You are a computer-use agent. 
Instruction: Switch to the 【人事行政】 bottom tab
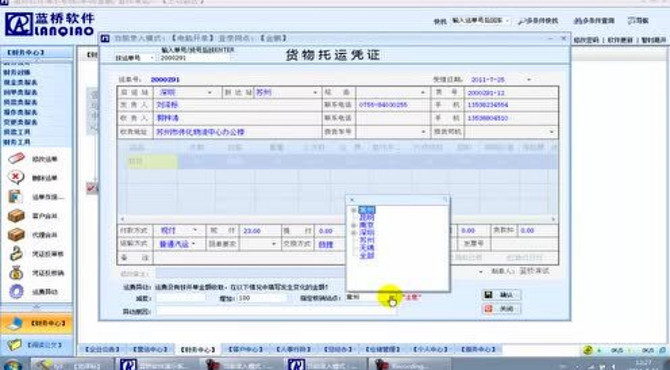tap(293, 349)
